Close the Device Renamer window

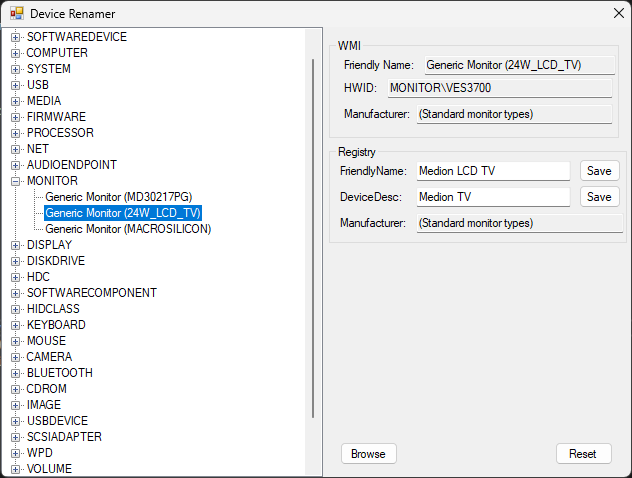click(x=619, y=13)
